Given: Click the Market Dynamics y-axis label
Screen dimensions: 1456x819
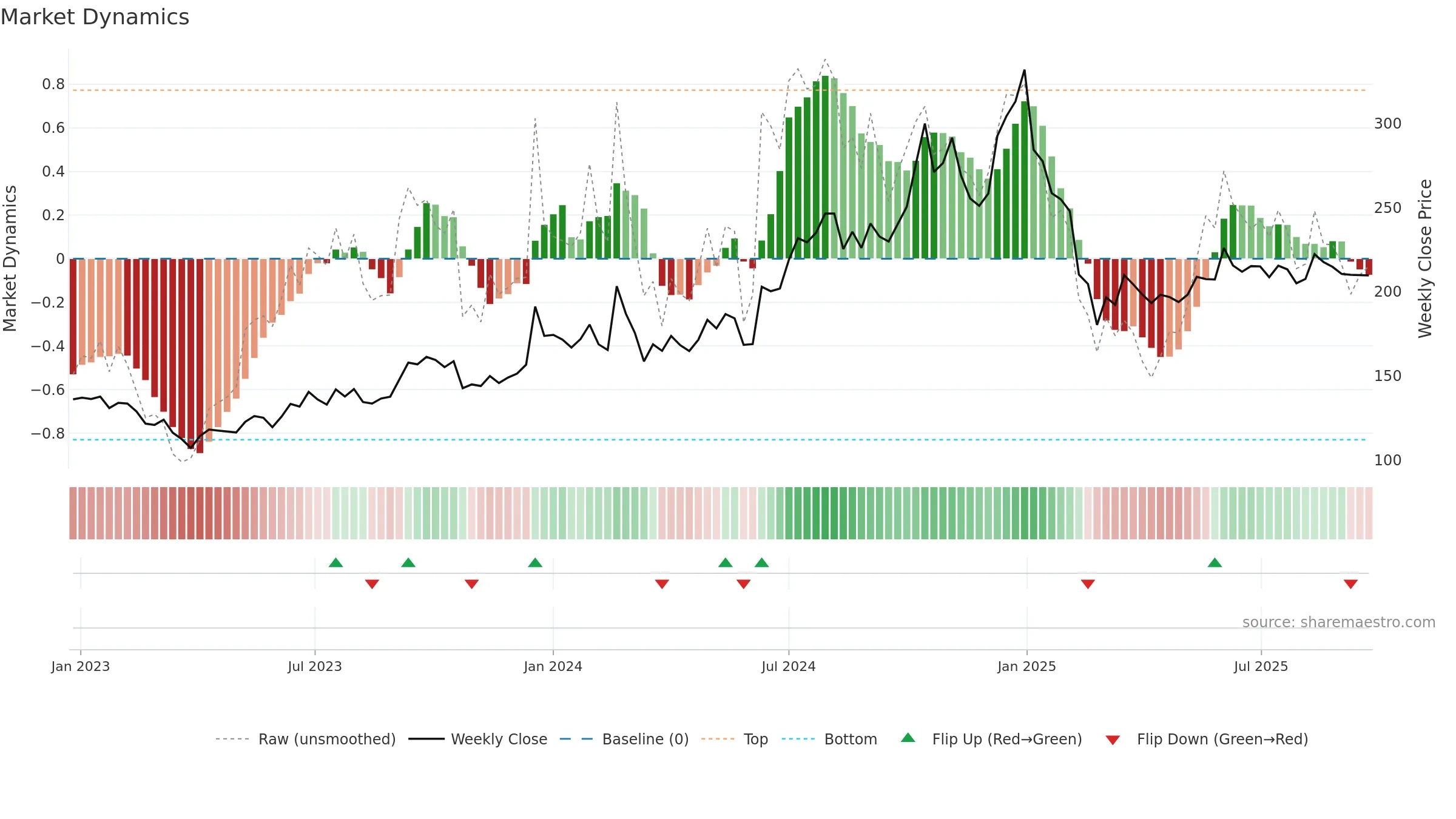Looking at the screenshot, I should tap(10, 258).
